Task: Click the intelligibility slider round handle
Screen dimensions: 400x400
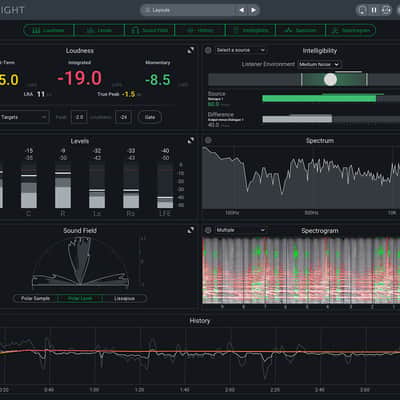Action: (x=330, y=80)
